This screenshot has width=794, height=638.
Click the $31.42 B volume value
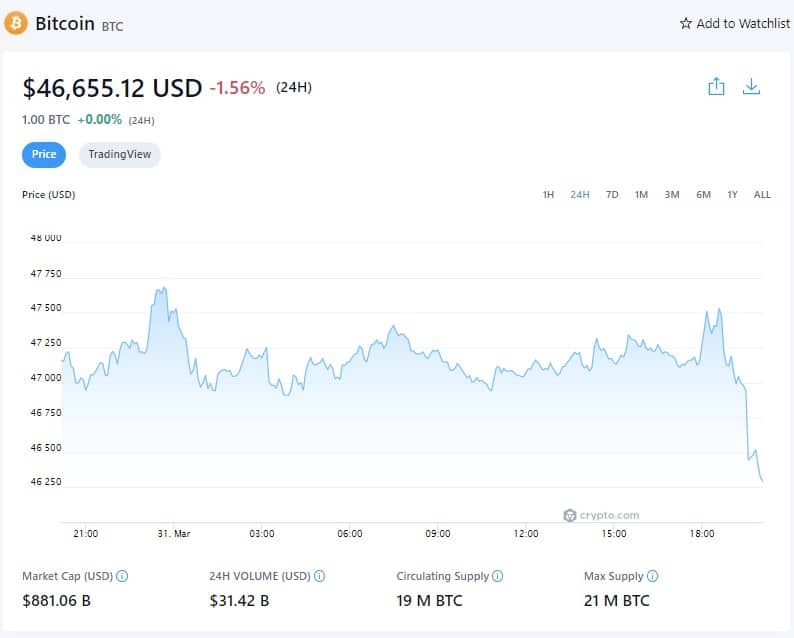point(239,601)
